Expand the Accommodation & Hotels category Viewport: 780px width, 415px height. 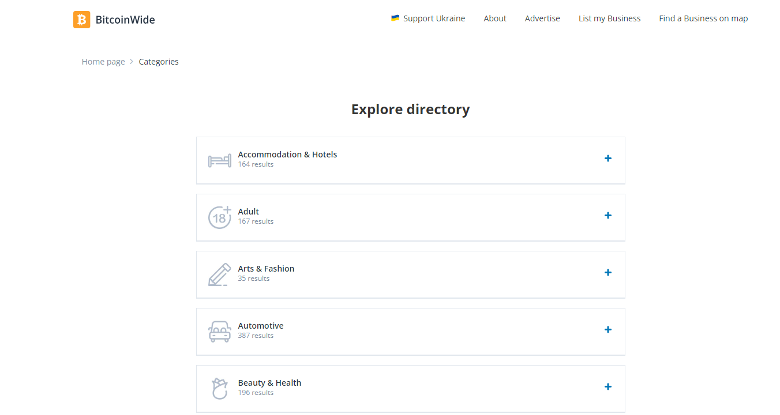pyautogui.click(x=607, y=159)
